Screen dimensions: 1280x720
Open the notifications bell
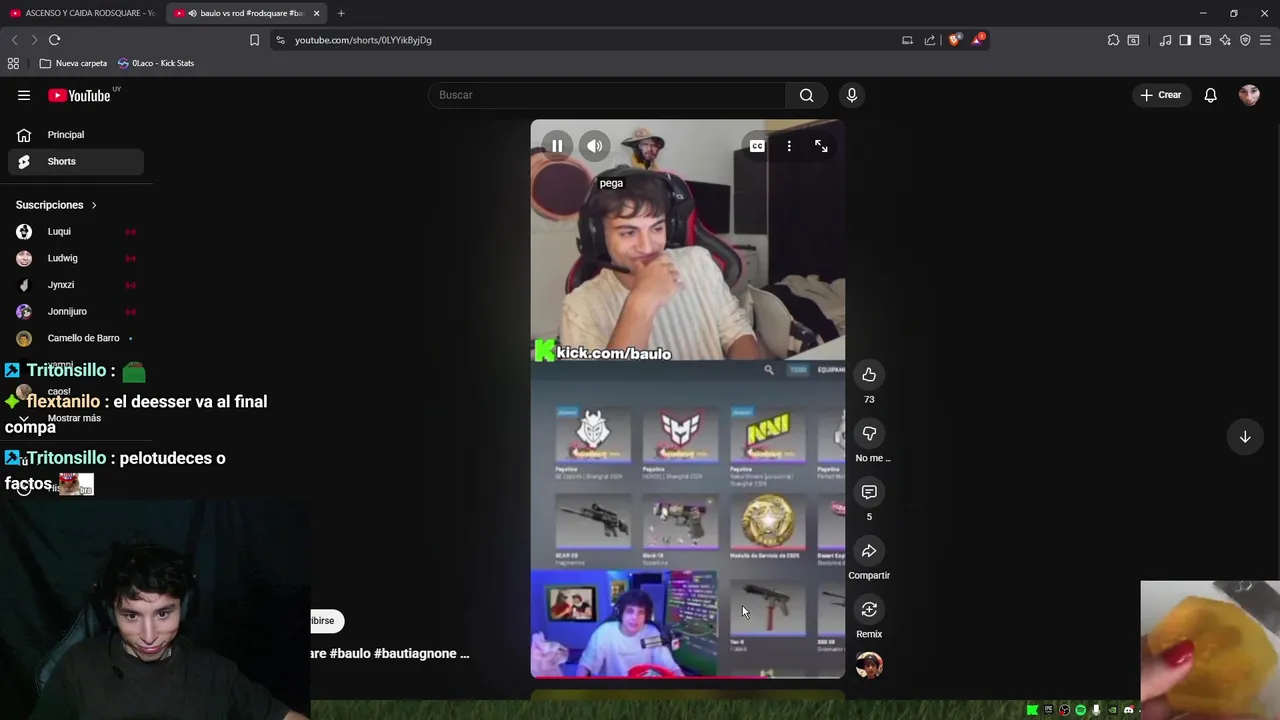pyautogui.click(x=1210, y=95)
